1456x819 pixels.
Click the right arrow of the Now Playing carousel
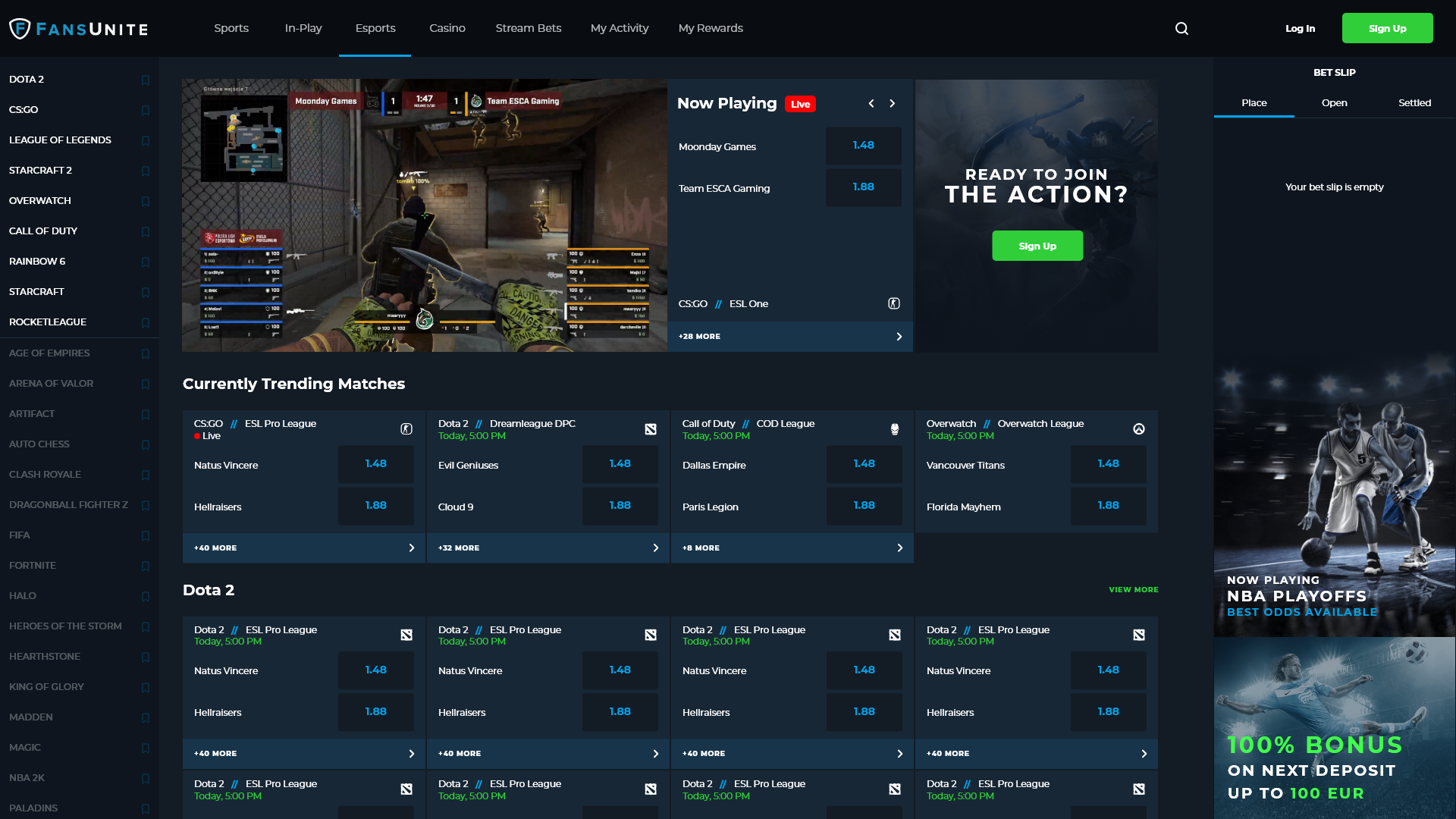pos(893,103)
